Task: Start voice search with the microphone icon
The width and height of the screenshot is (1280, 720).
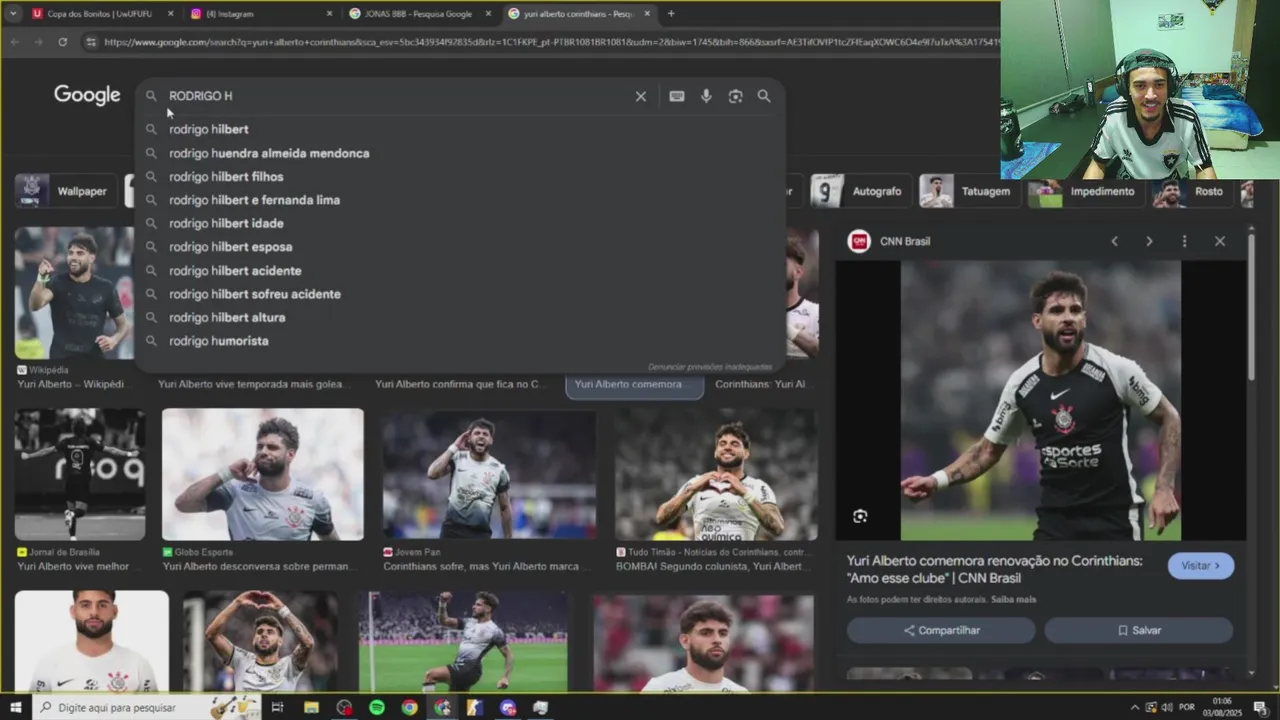Action: (706, 96)
